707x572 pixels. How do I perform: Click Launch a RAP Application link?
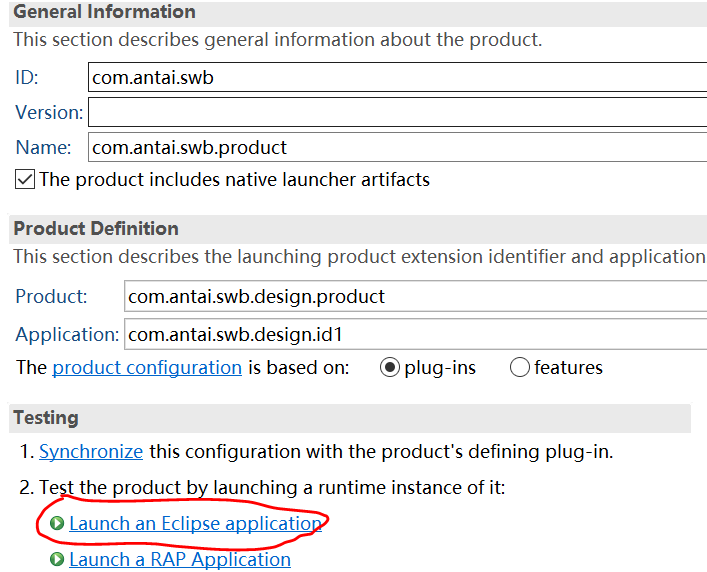(x=180, y=559)
